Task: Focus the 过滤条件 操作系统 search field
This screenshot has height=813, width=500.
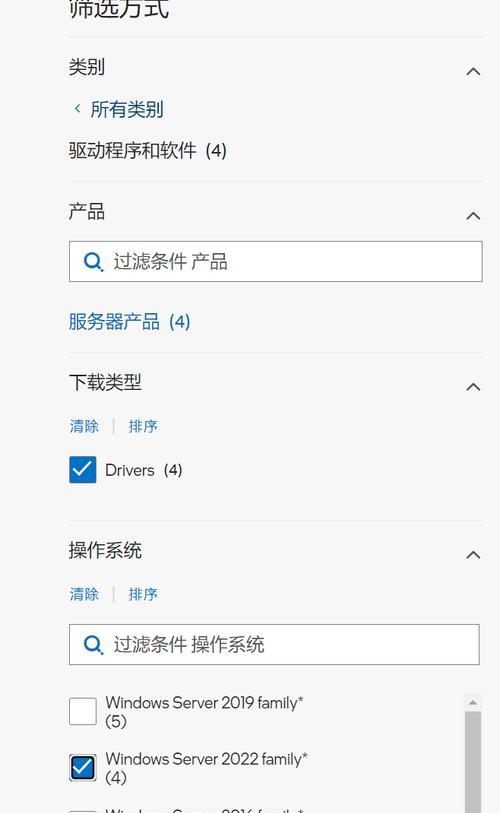Action: [274, 644]
